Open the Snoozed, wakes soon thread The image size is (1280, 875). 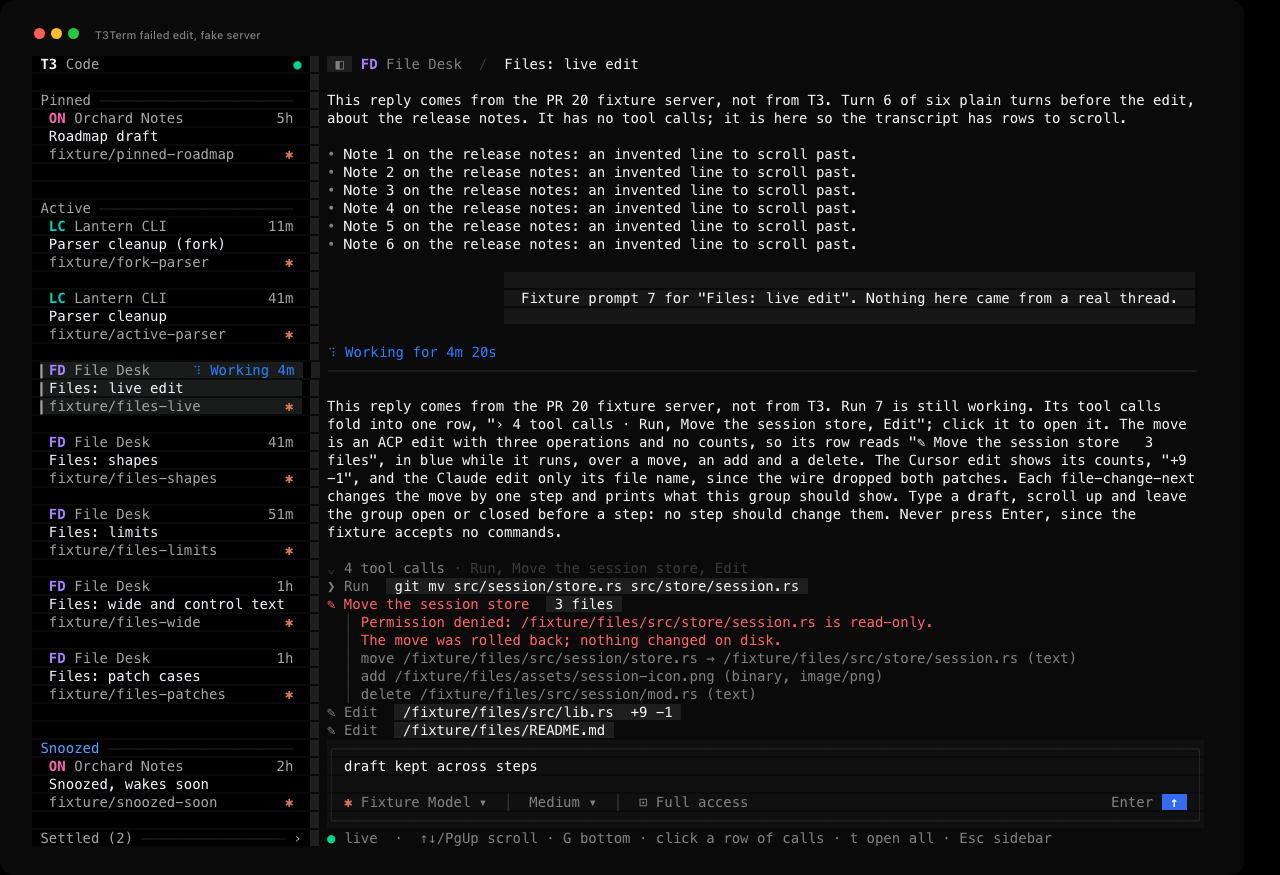[129, 784]
